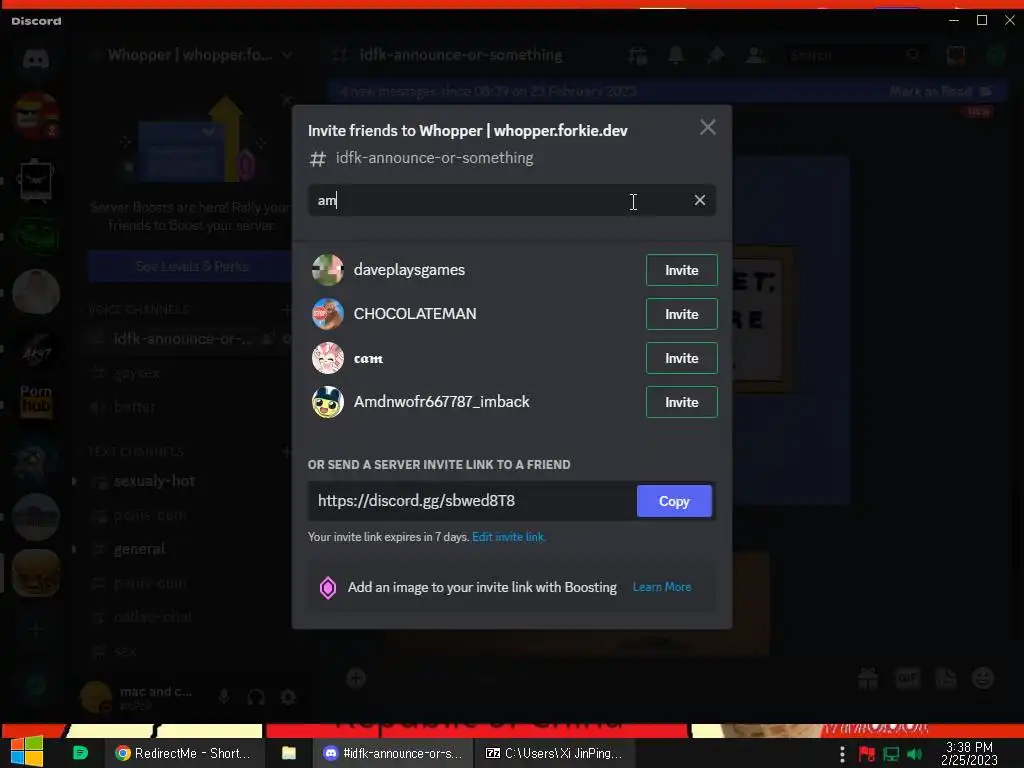This screenshot has width=1024, height=768.
Task: Open the better voice channel
Action: (x=134, y=408)
